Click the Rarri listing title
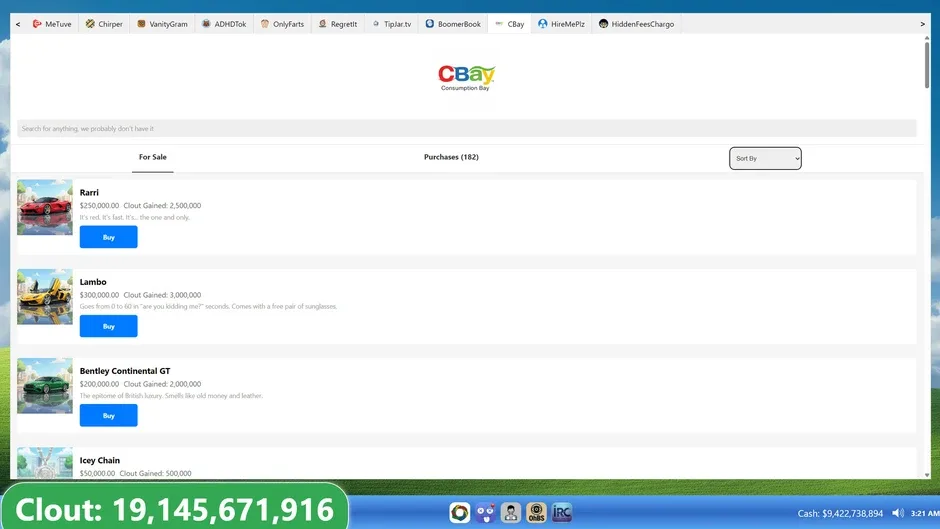 (x=89, y=193)
